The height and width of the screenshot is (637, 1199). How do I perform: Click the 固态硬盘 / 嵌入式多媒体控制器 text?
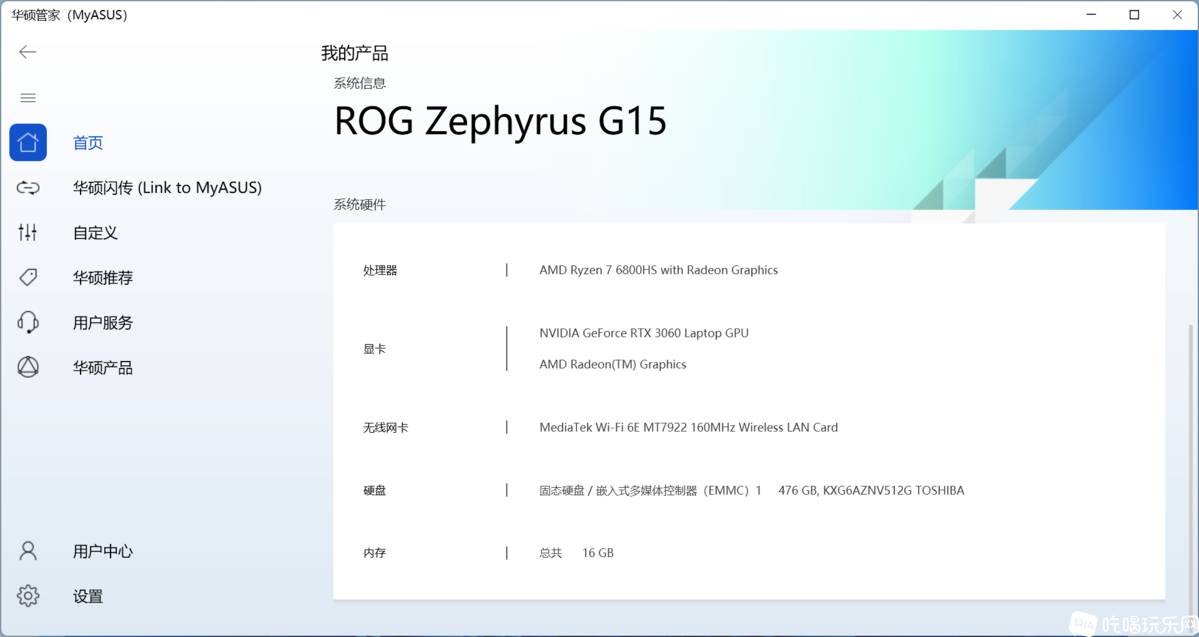click(x=651, y=490)
